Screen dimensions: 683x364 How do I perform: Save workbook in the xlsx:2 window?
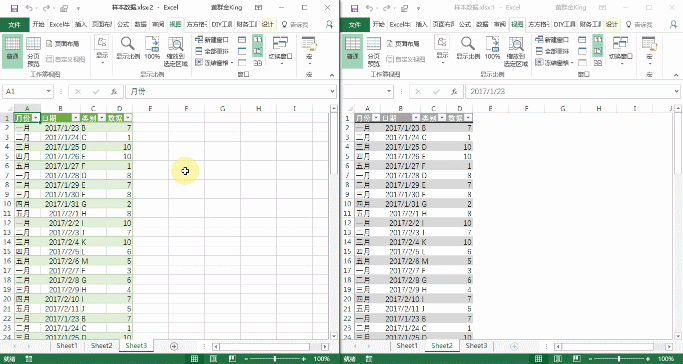click(14, 8)
